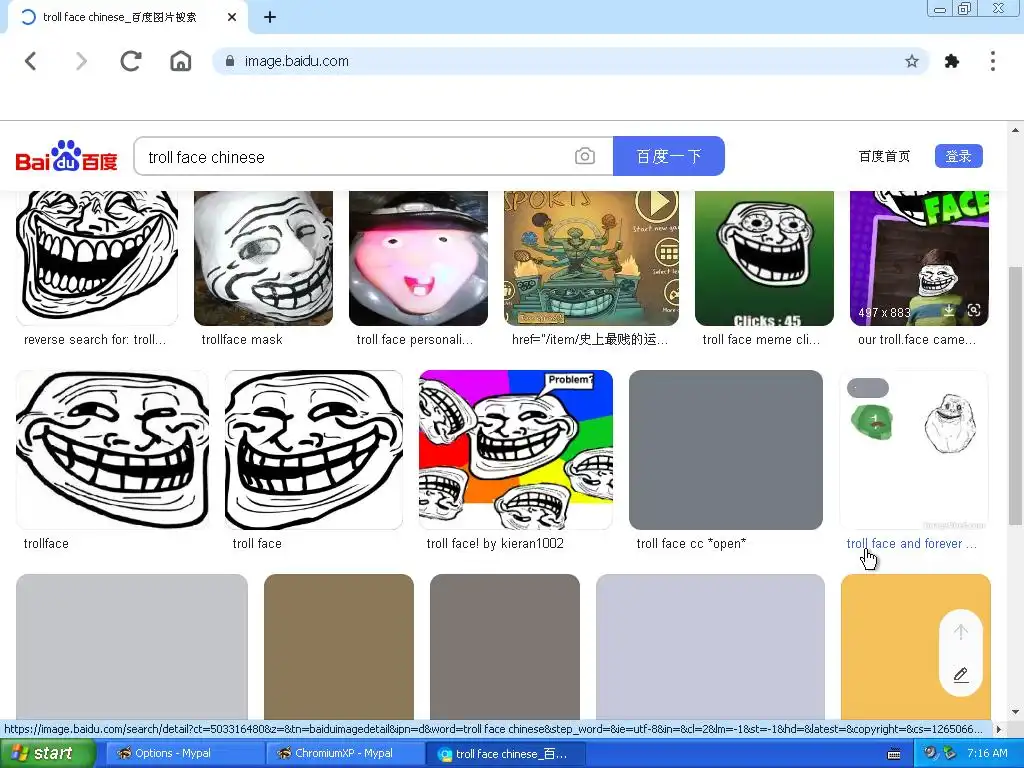Go back with the browser back arrow
1024x768 pixels.
coord(31,61)
